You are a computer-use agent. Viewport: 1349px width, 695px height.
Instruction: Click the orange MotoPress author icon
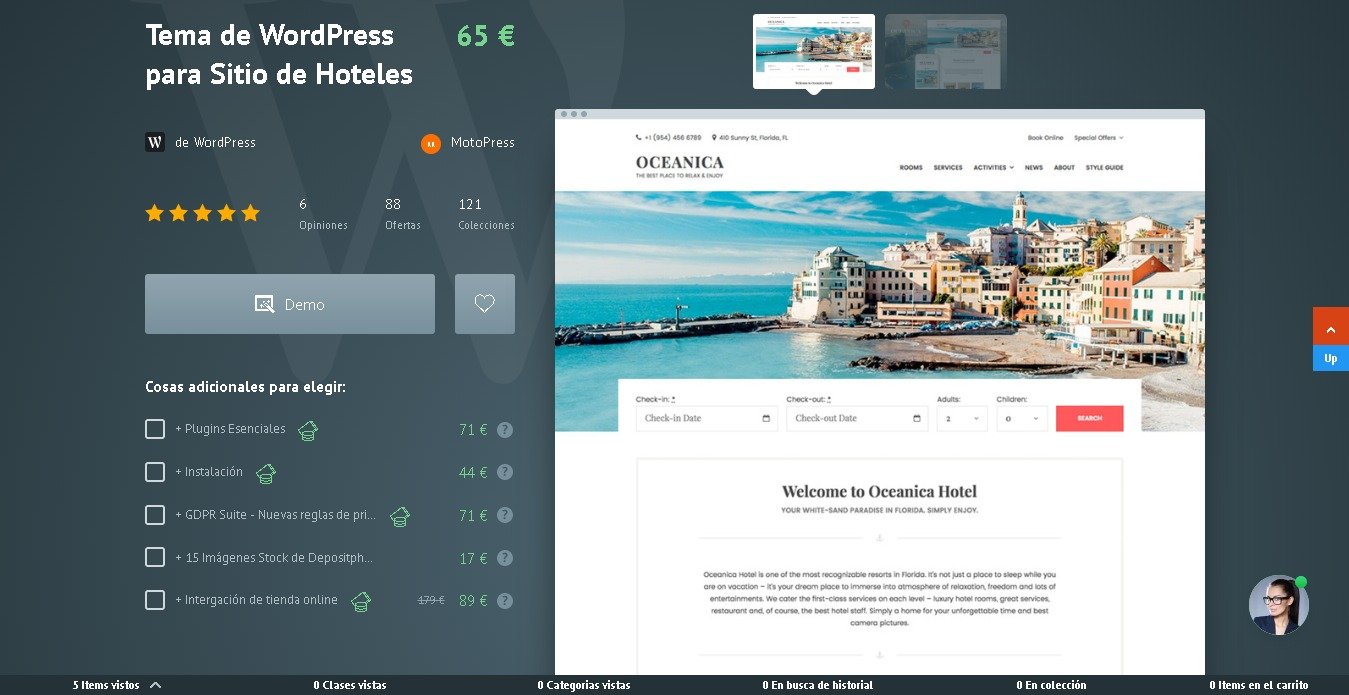tap(431, 143)
